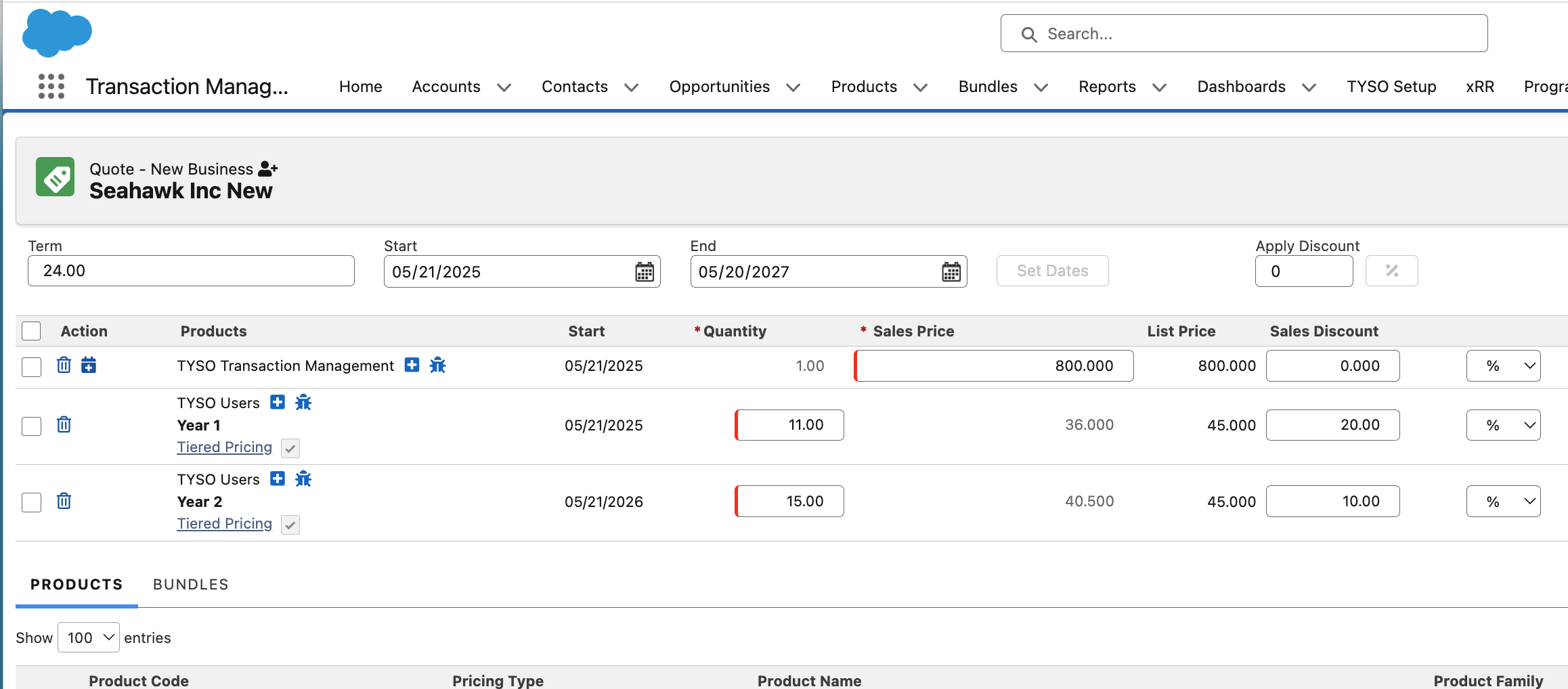Click the Apply Discount input field
Viewport: 1568px width, 689px height.
[1304, 271]
